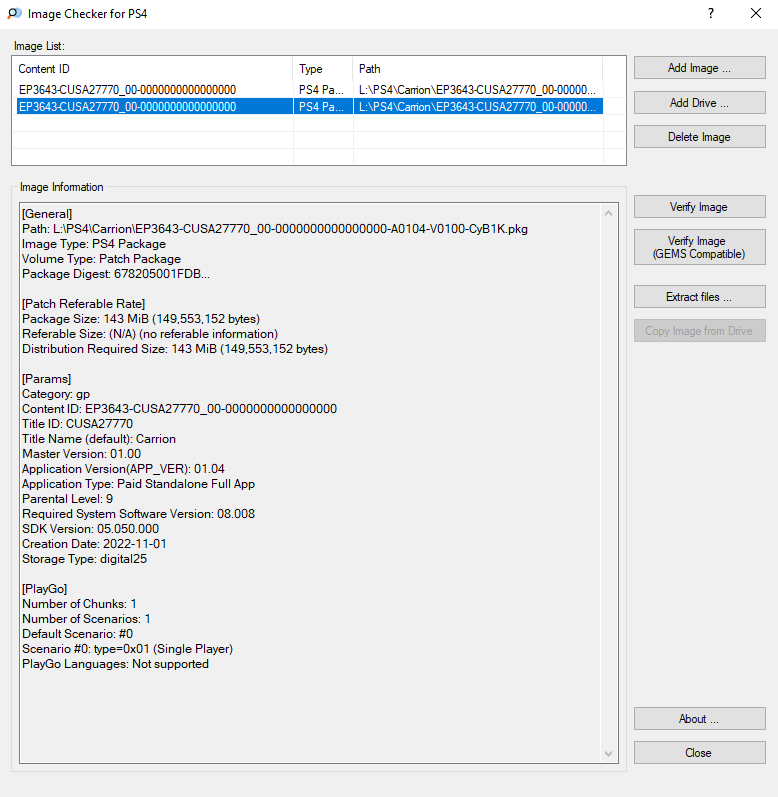Click Application Type Paid Standalone line

[139, 484]
